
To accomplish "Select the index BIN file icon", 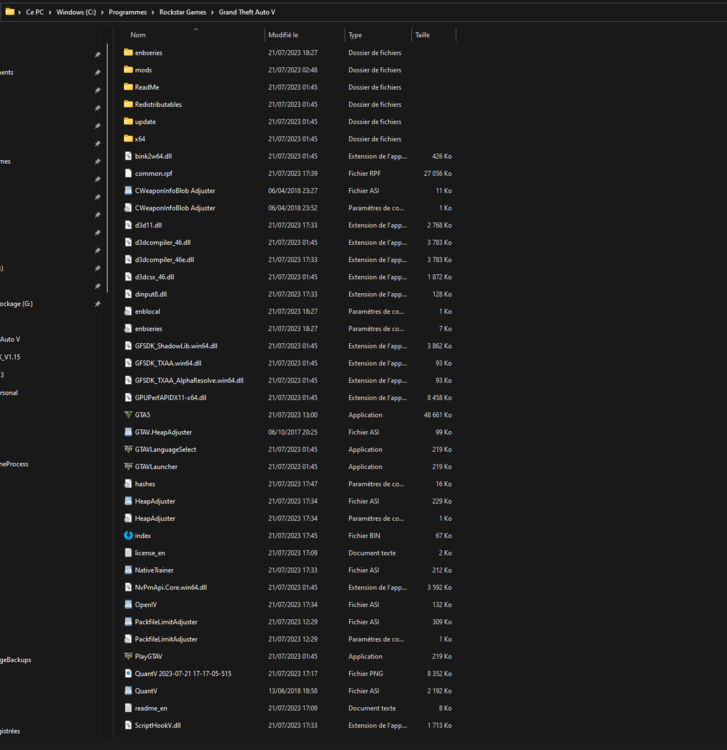I will [x=128, y=535].
